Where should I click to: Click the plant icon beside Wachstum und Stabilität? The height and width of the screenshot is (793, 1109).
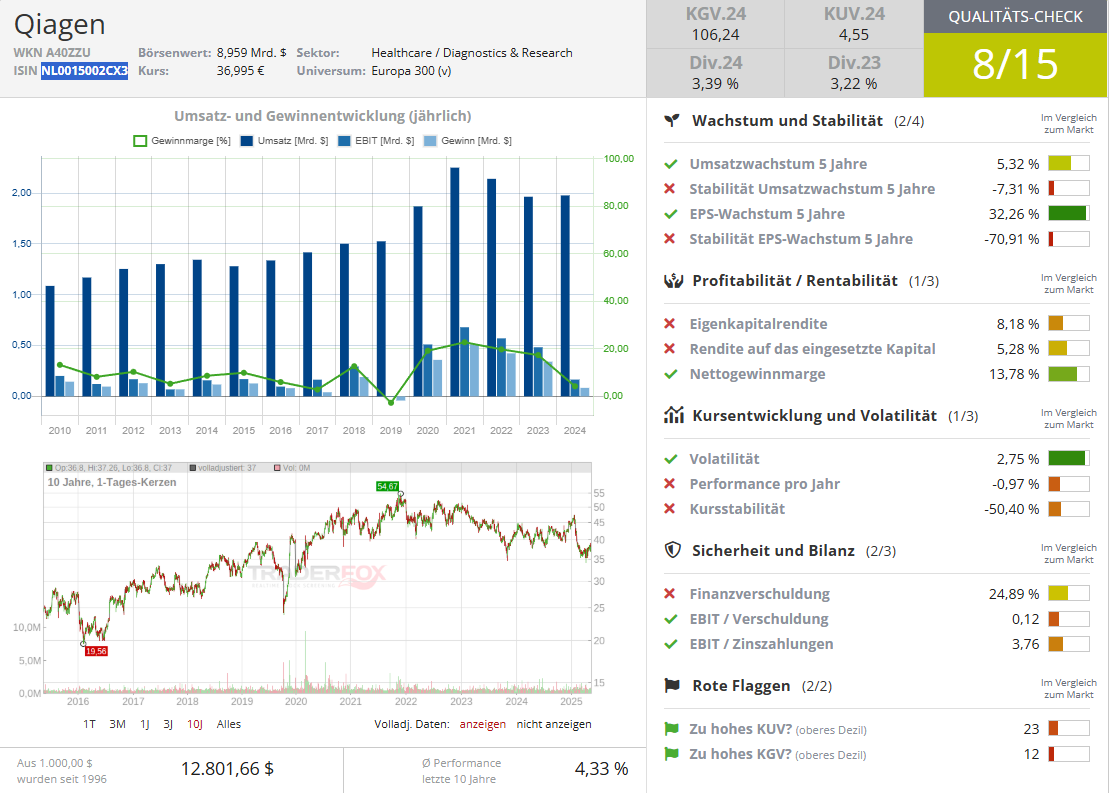(672, 121)
